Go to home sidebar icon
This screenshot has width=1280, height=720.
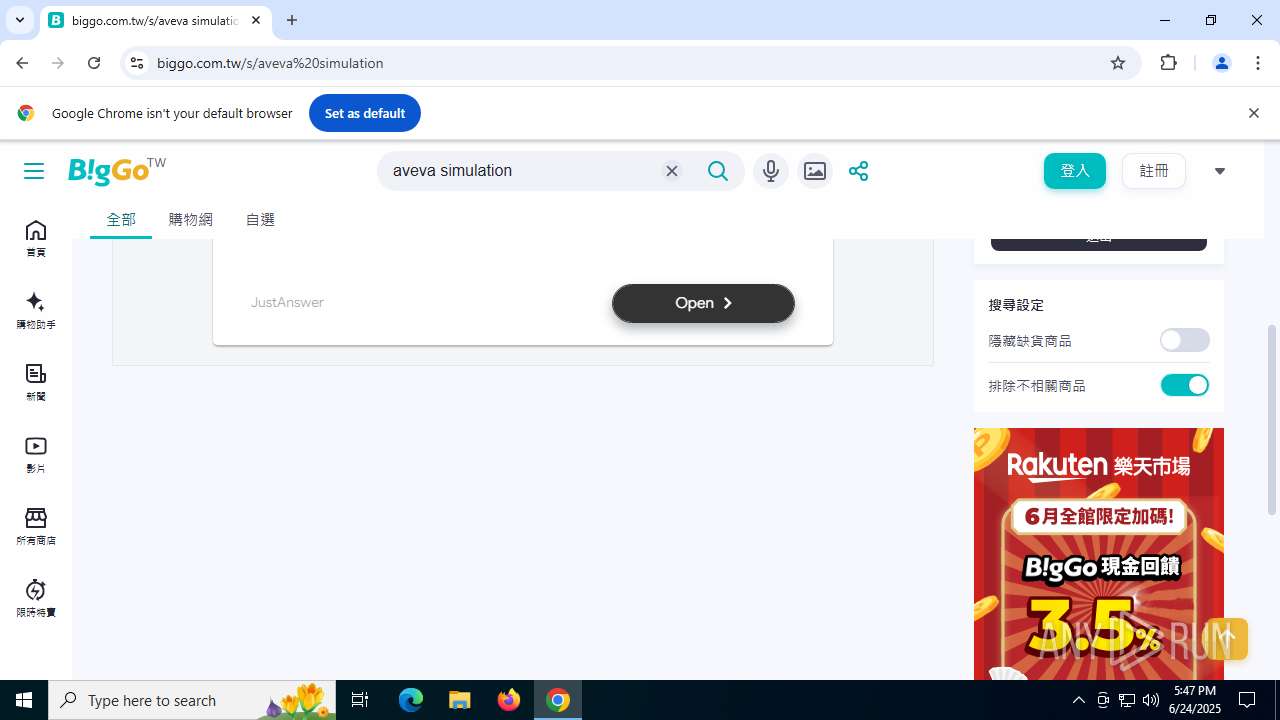pos(36,239)
